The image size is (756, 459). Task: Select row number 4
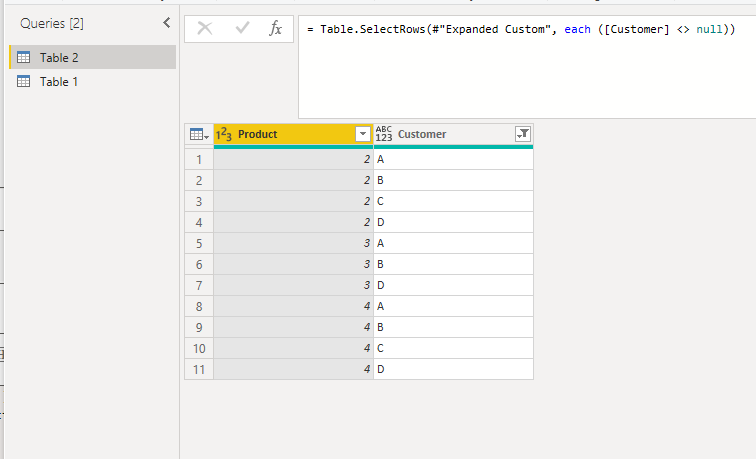tap(199, 222)
